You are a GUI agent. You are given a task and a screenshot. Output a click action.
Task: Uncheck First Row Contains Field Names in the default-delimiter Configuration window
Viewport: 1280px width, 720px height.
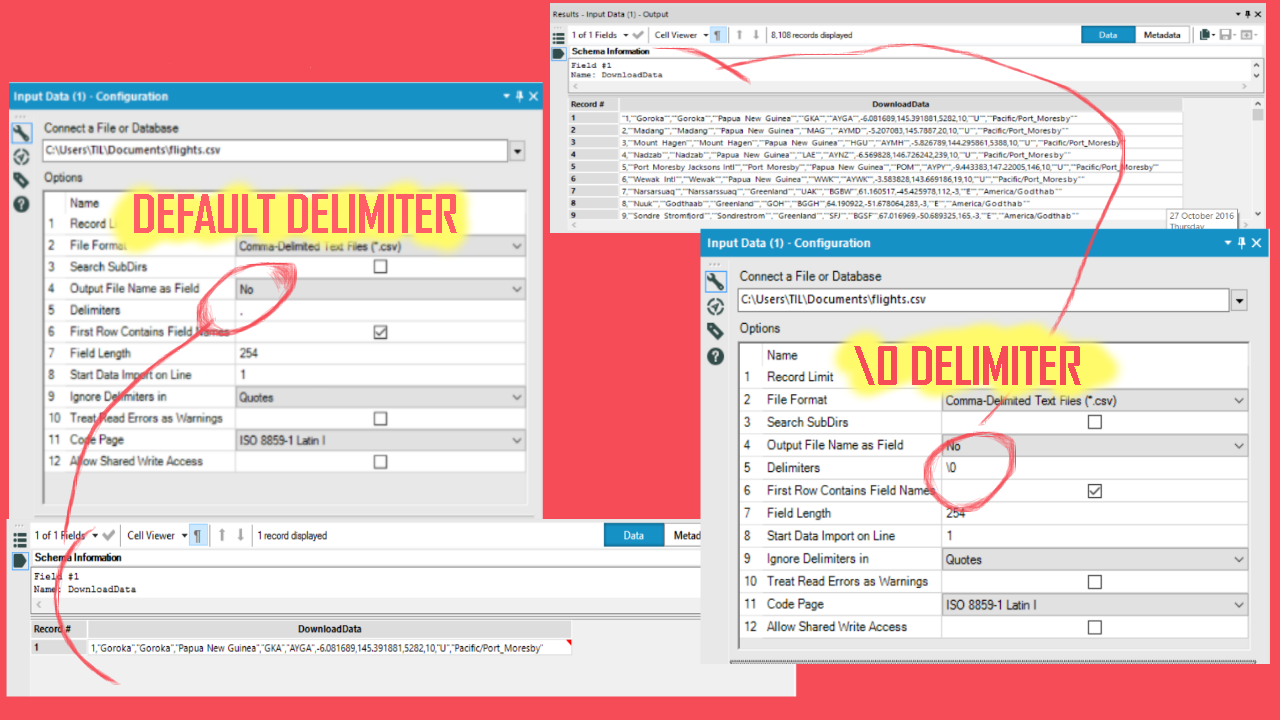380,332
